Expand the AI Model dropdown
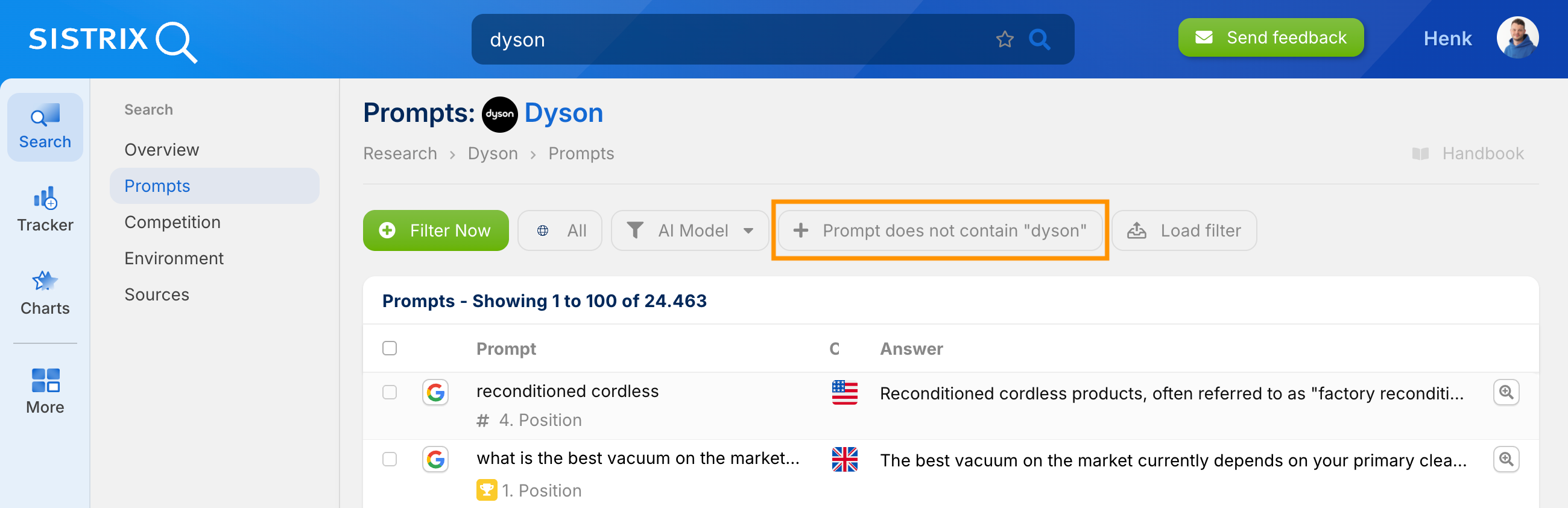Screen dimensions: 1568x508 690,231
